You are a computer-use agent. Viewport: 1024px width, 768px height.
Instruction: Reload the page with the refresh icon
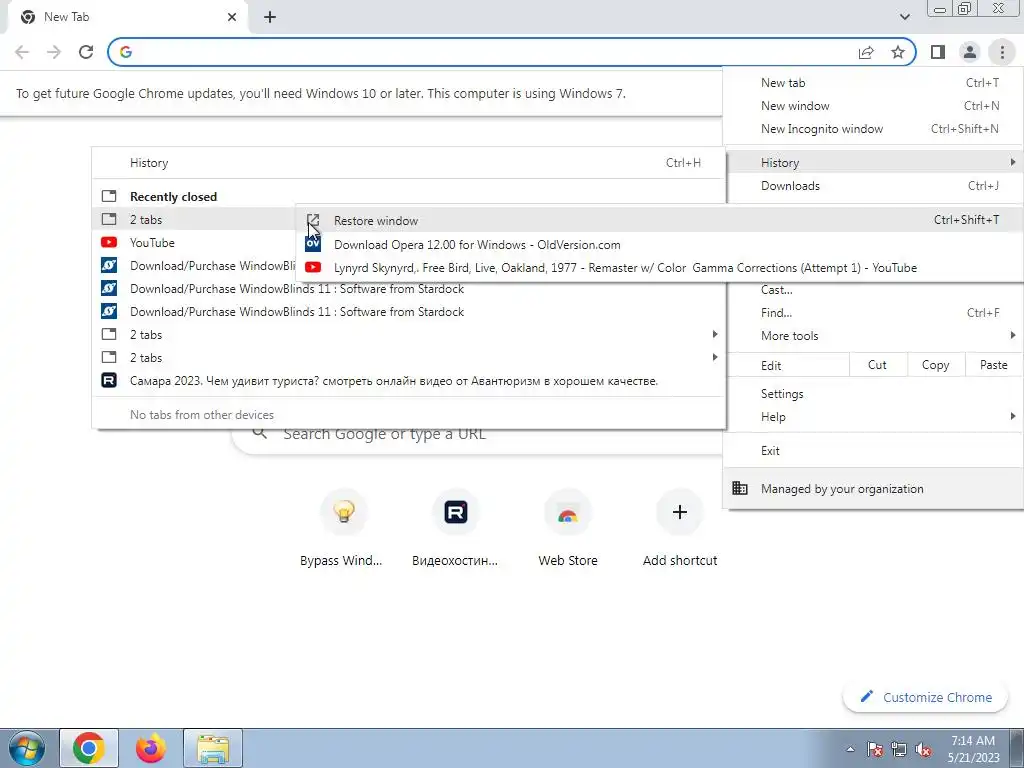86,52
